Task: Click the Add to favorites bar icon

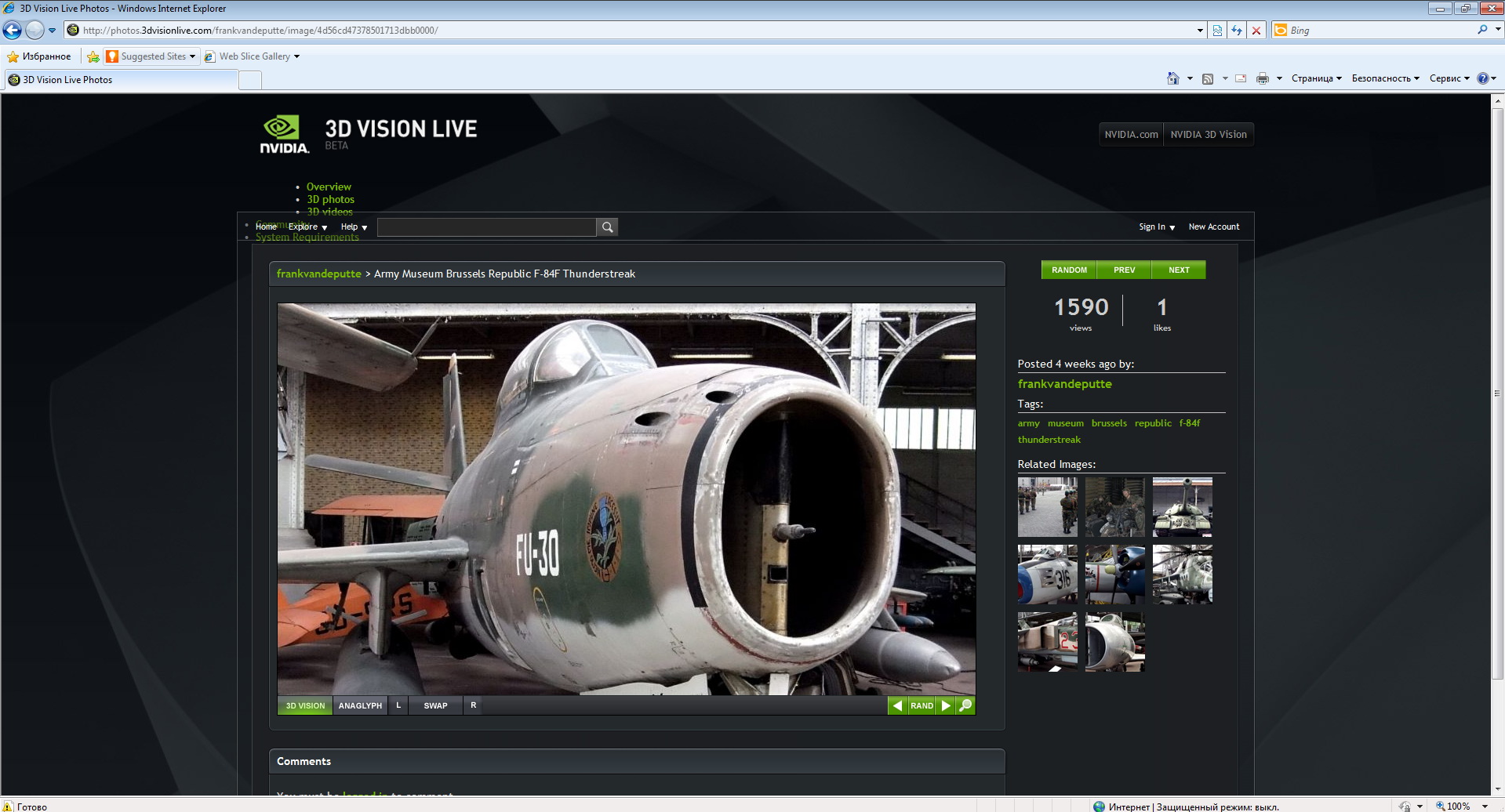Action: click(93, 56)
